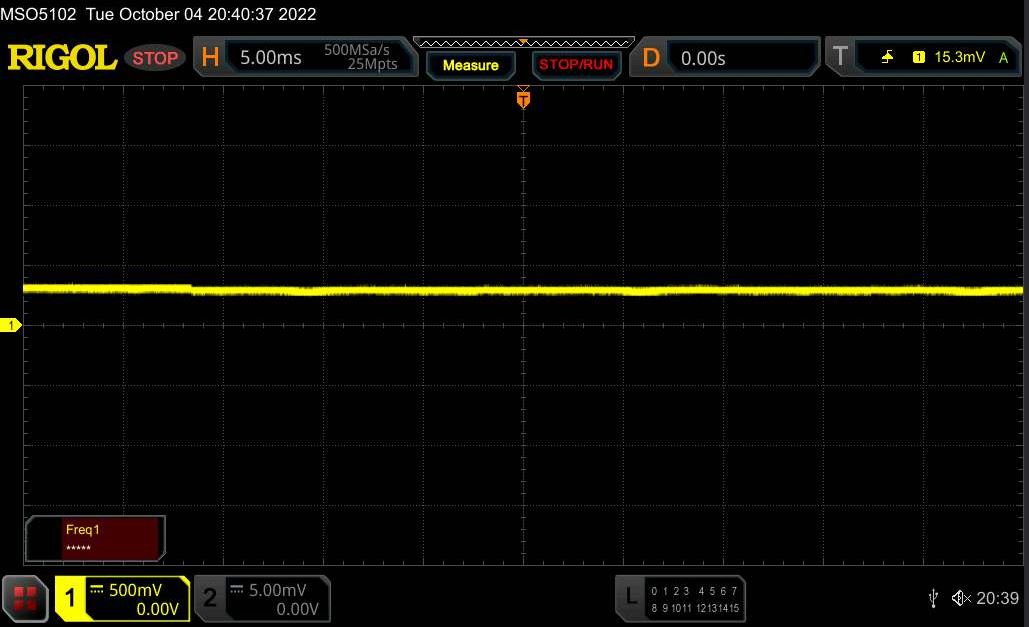Click the RIGOL logo
Image resolution: width=1029 pixels, height=627 pixels.
(x=62, y=58)
